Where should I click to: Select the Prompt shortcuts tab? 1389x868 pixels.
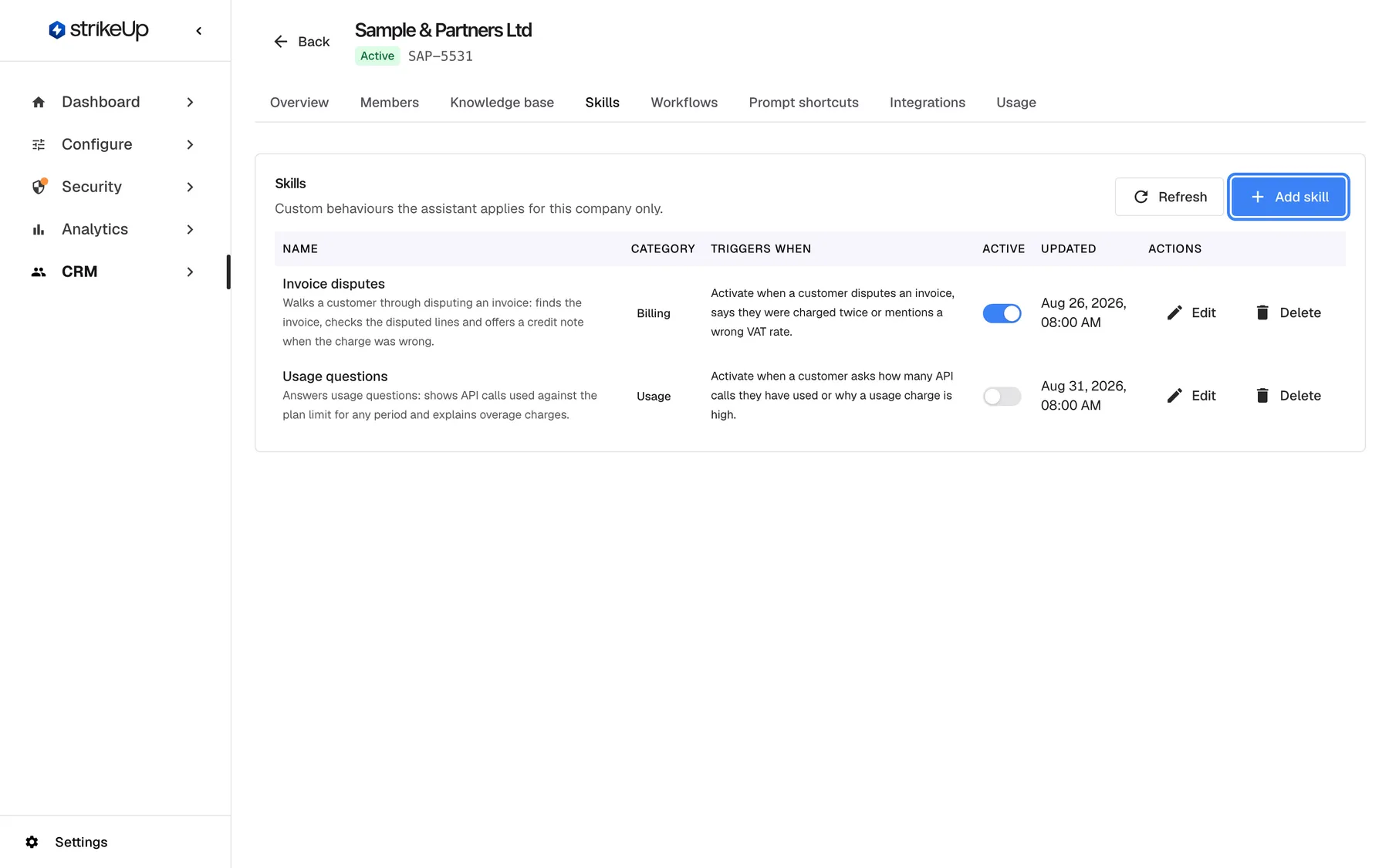pos(804,103)
